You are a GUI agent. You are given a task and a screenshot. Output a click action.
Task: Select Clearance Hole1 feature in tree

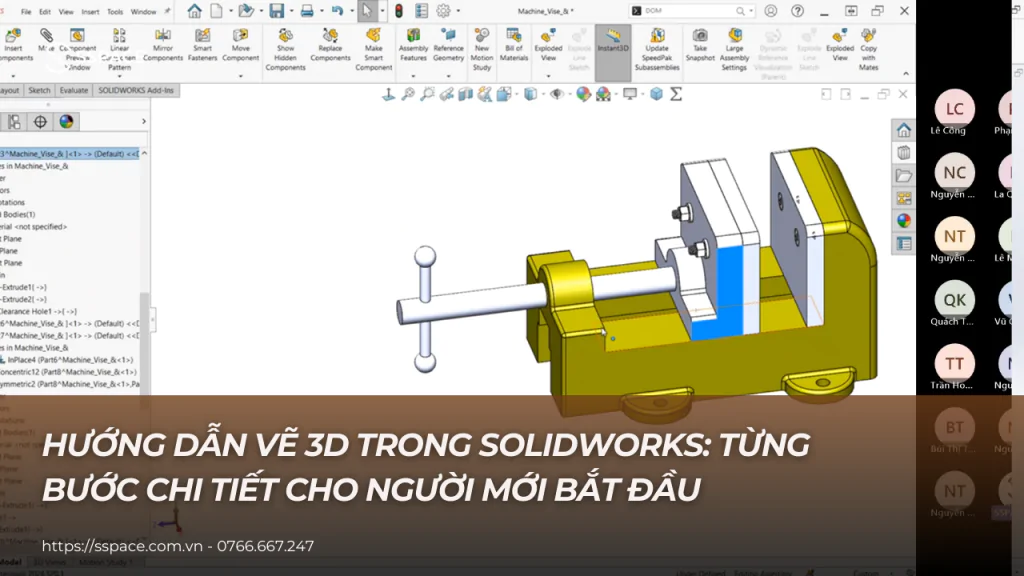39,312
